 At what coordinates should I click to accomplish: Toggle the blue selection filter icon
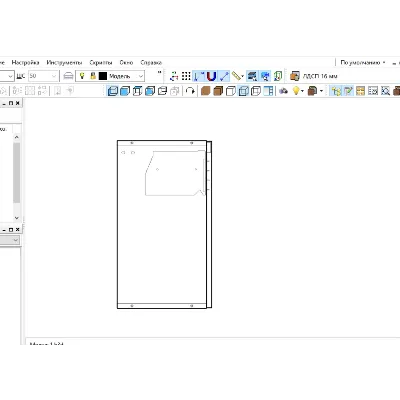coord(265,76)
